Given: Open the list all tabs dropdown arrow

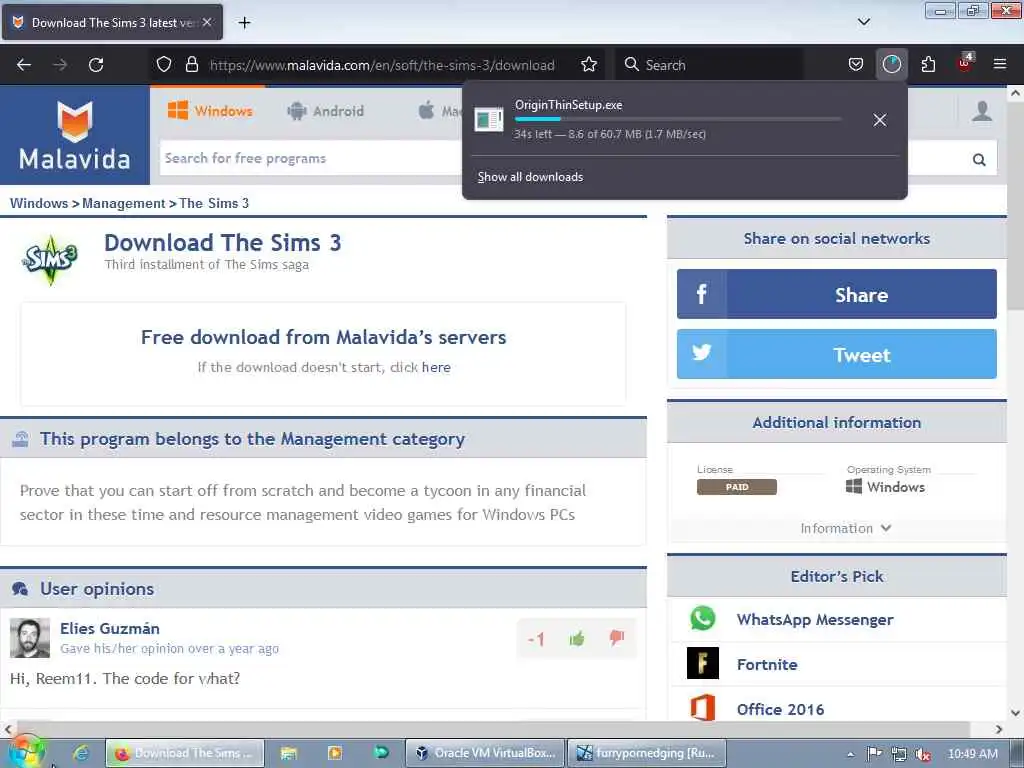Looking at the screenshot, I should [x=863, y=22].
